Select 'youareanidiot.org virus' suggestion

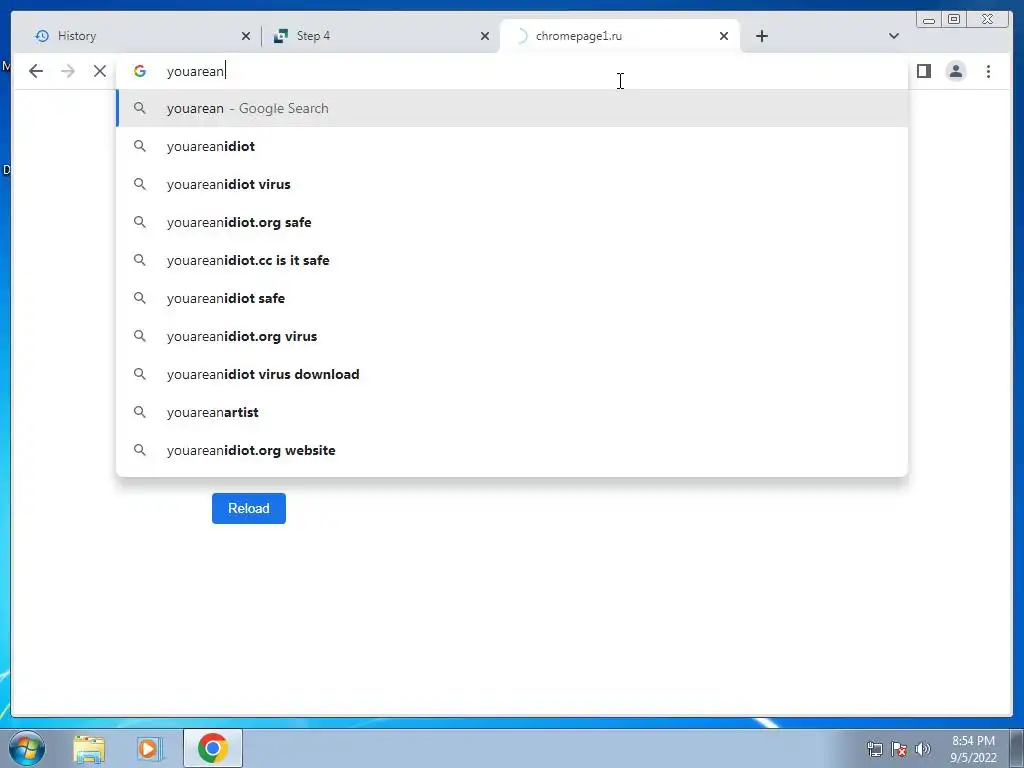(x=512, y=336)
